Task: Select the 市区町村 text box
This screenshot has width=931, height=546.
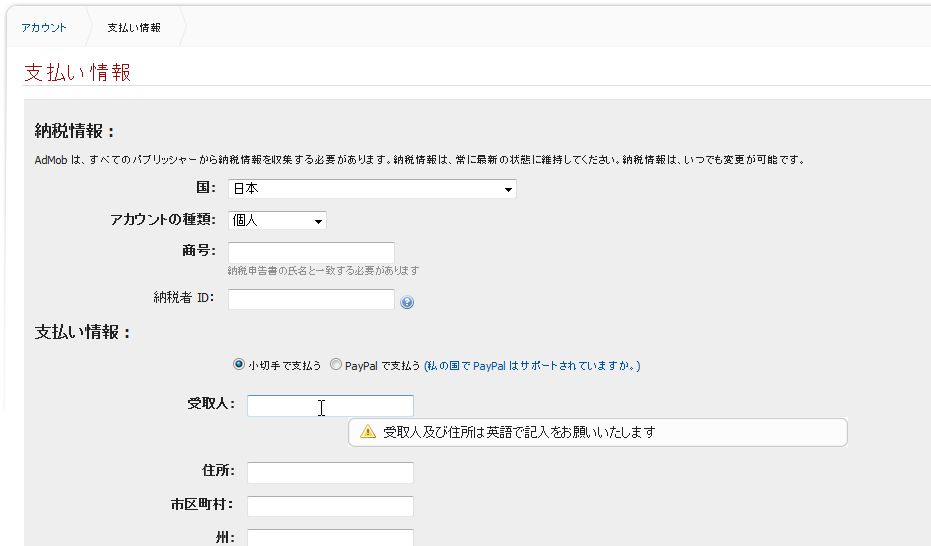Action: [x=330, y=506]
